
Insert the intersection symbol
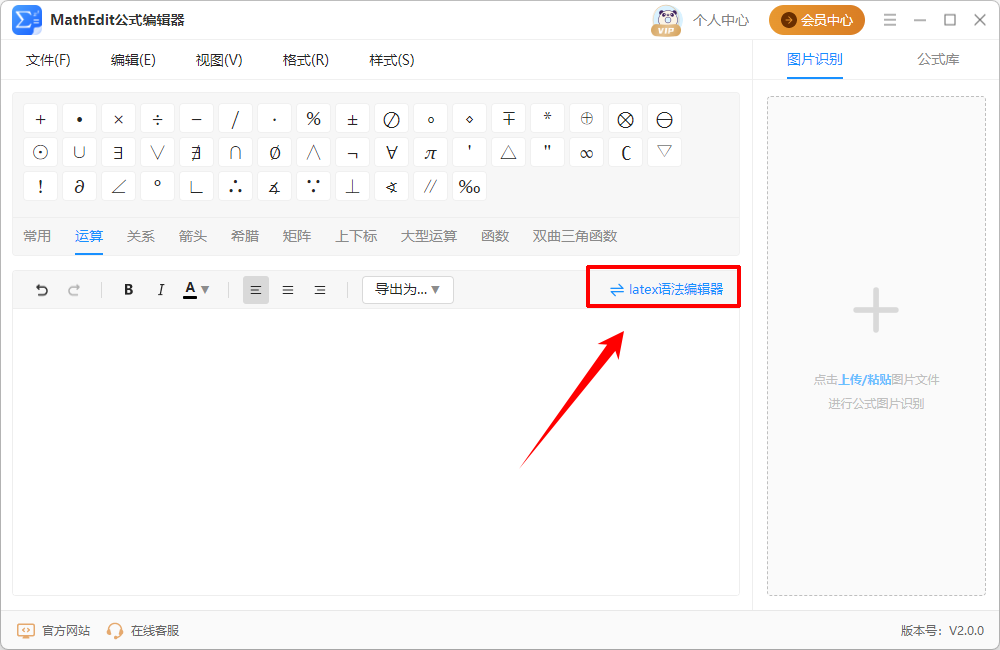pyautogui.click(x=235, y=152)
